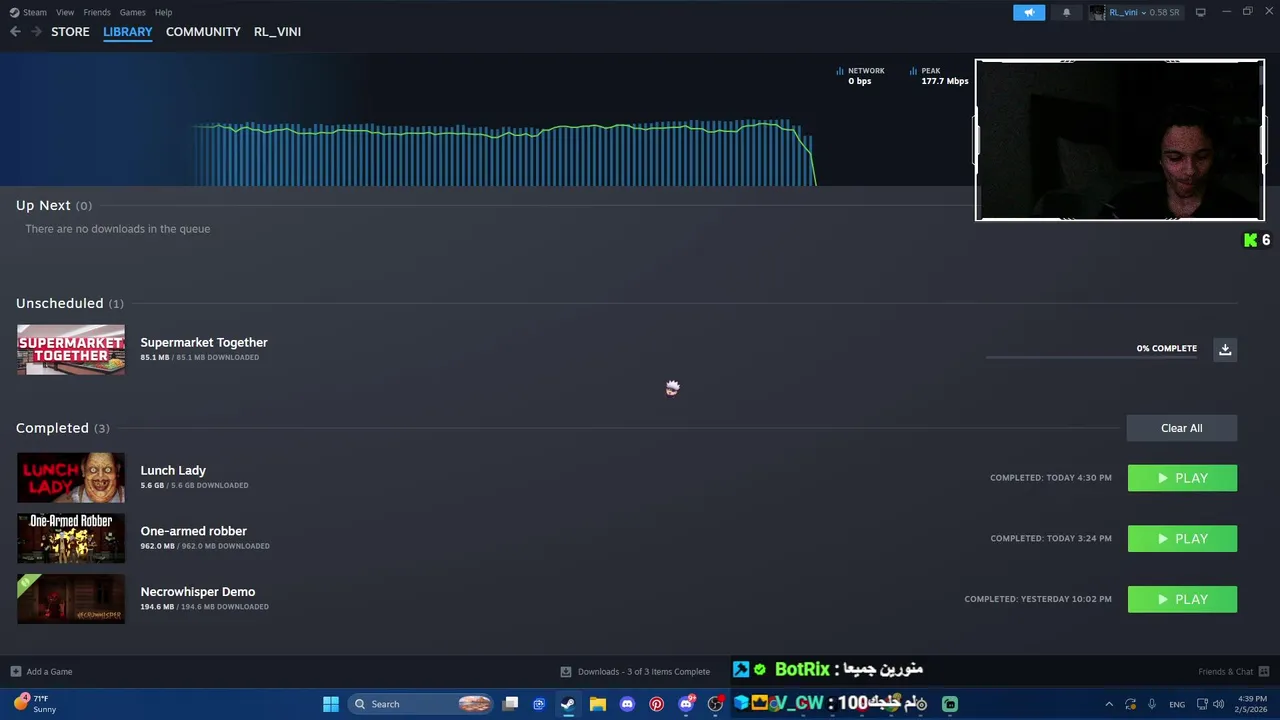1280x720 pixels.
Task: Open the Lunch Lady thumbnail
Action: pos(71,477)
